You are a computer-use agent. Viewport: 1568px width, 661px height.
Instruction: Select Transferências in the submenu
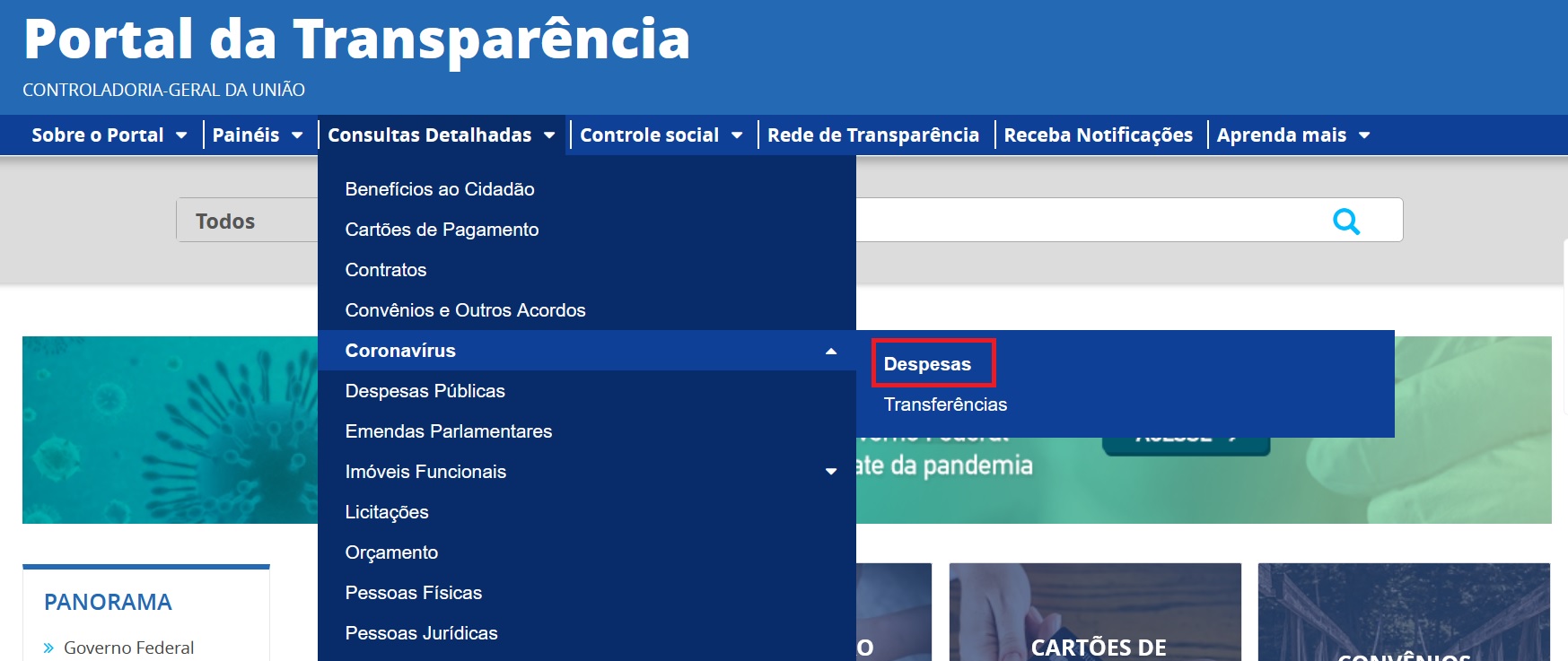point(945,404)
